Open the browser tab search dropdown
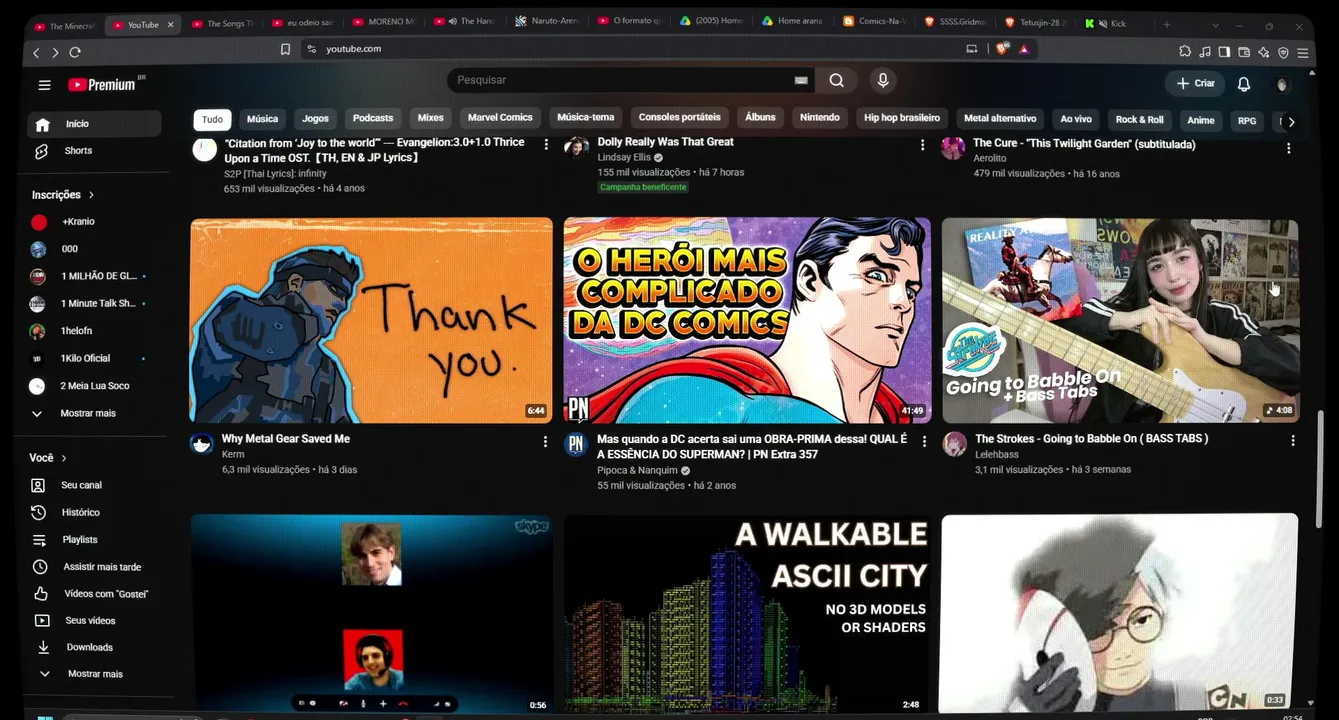Image resolution: width=1339 pixels, height=720 pixels. click(x=1215, y=24)
